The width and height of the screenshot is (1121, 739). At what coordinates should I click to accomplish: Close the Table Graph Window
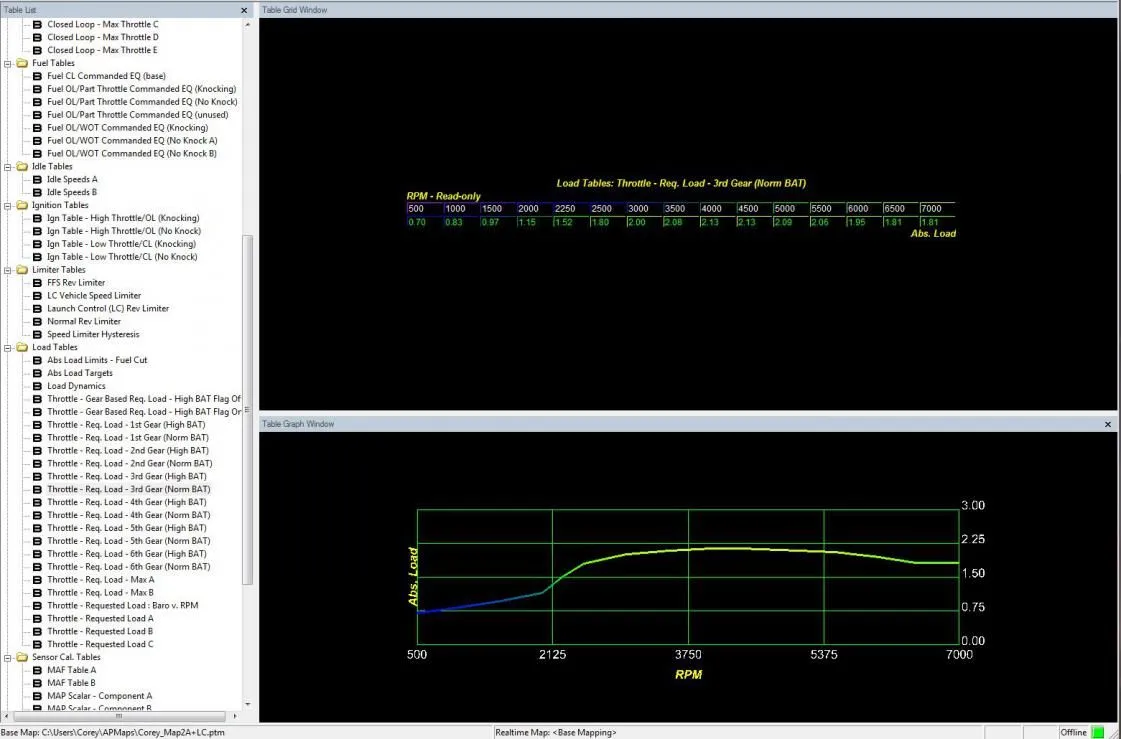(1108, 424)
